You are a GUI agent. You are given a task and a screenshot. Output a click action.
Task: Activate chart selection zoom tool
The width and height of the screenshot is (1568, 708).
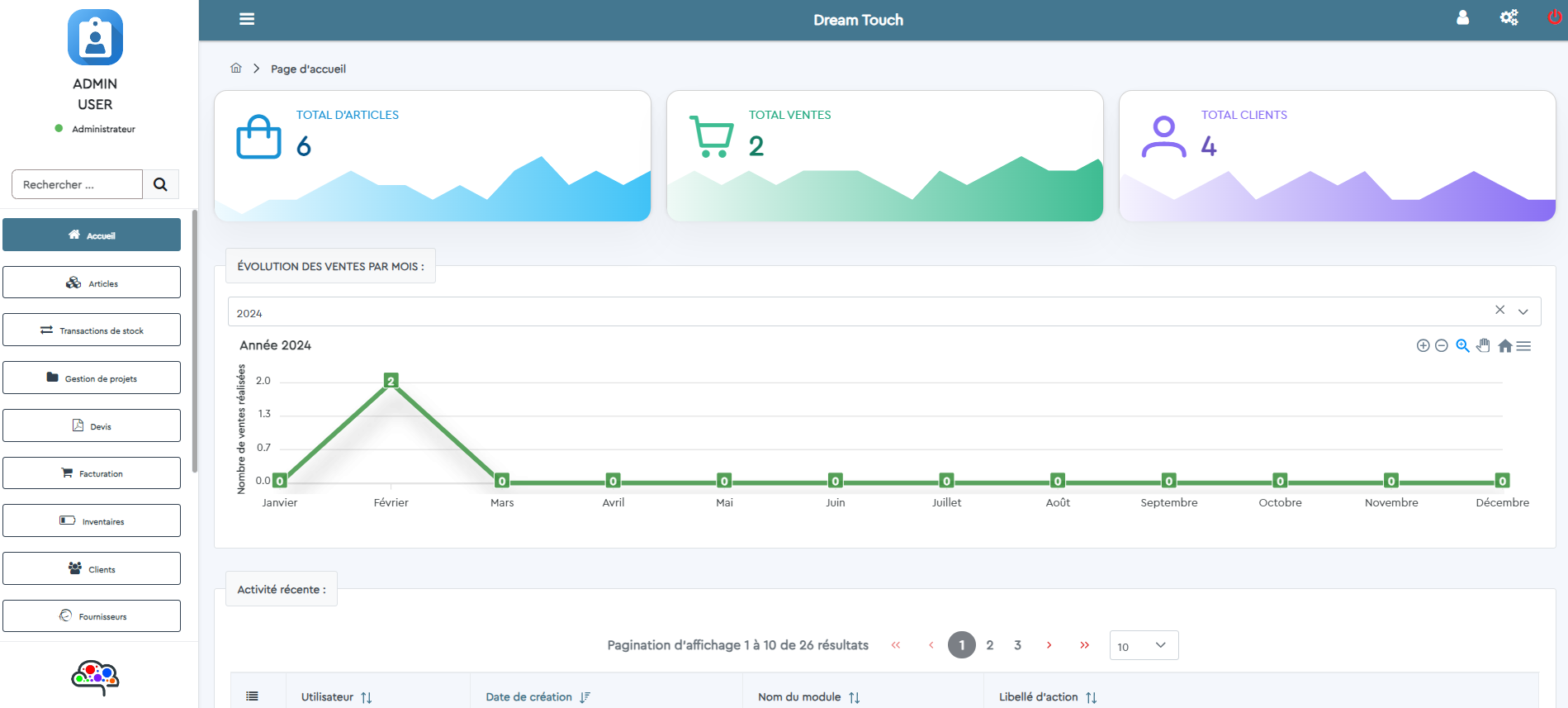point(1462,345)
